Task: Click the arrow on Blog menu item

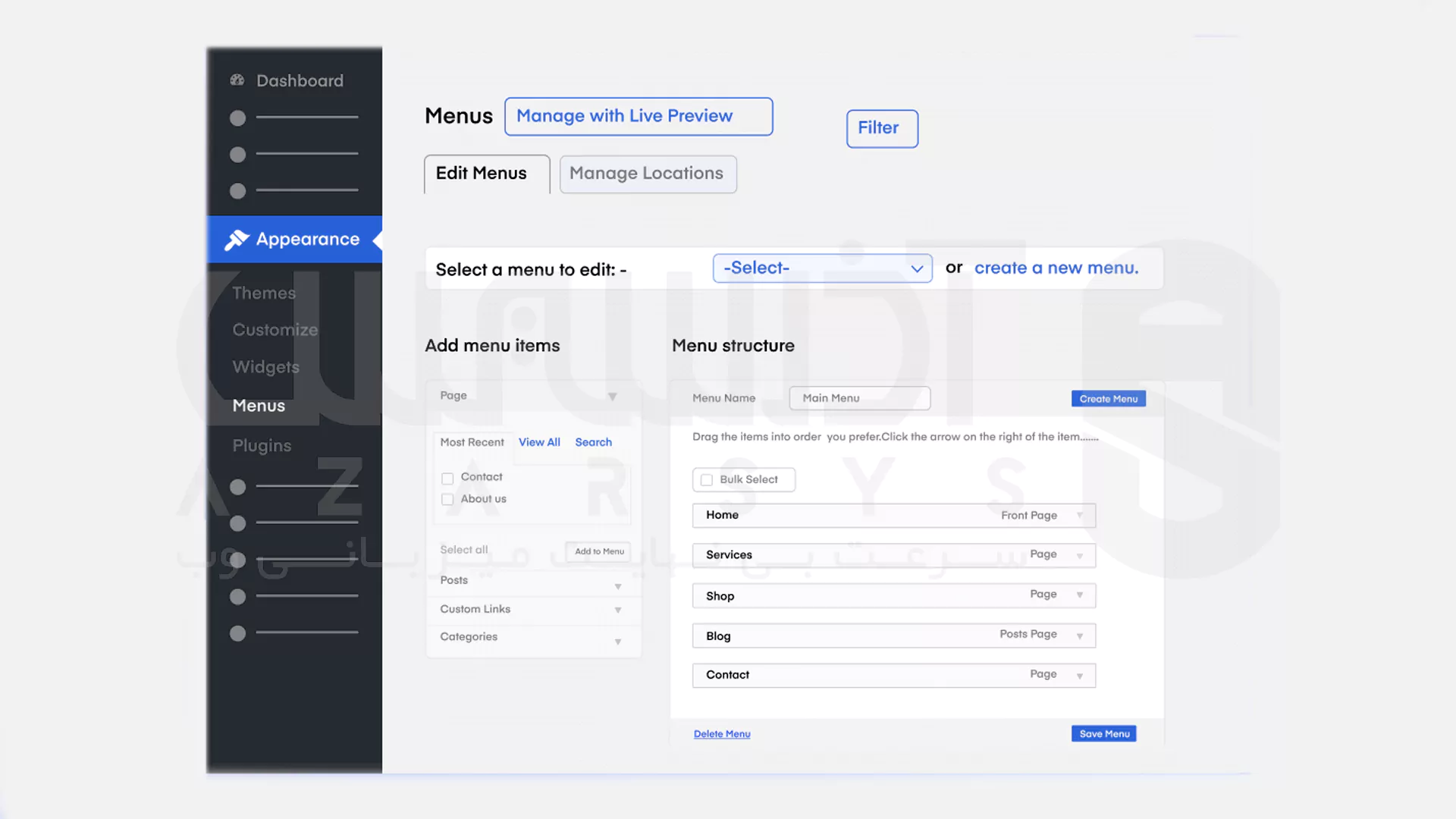Action: pyautogui.click(x=1079, y=636)
